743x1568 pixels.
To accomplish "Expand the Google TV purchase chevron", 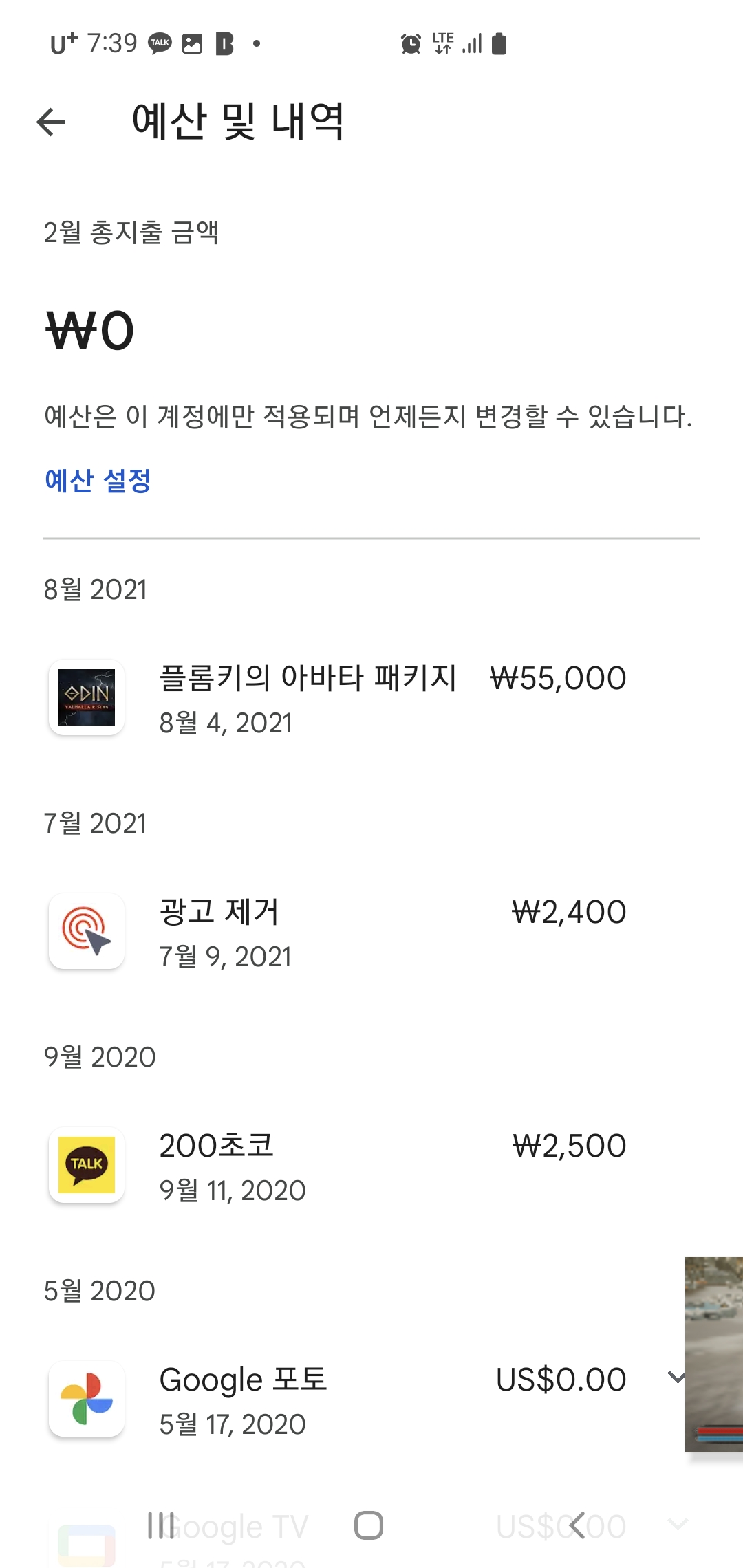I will pyautogui.click(x=678, y=1524).
